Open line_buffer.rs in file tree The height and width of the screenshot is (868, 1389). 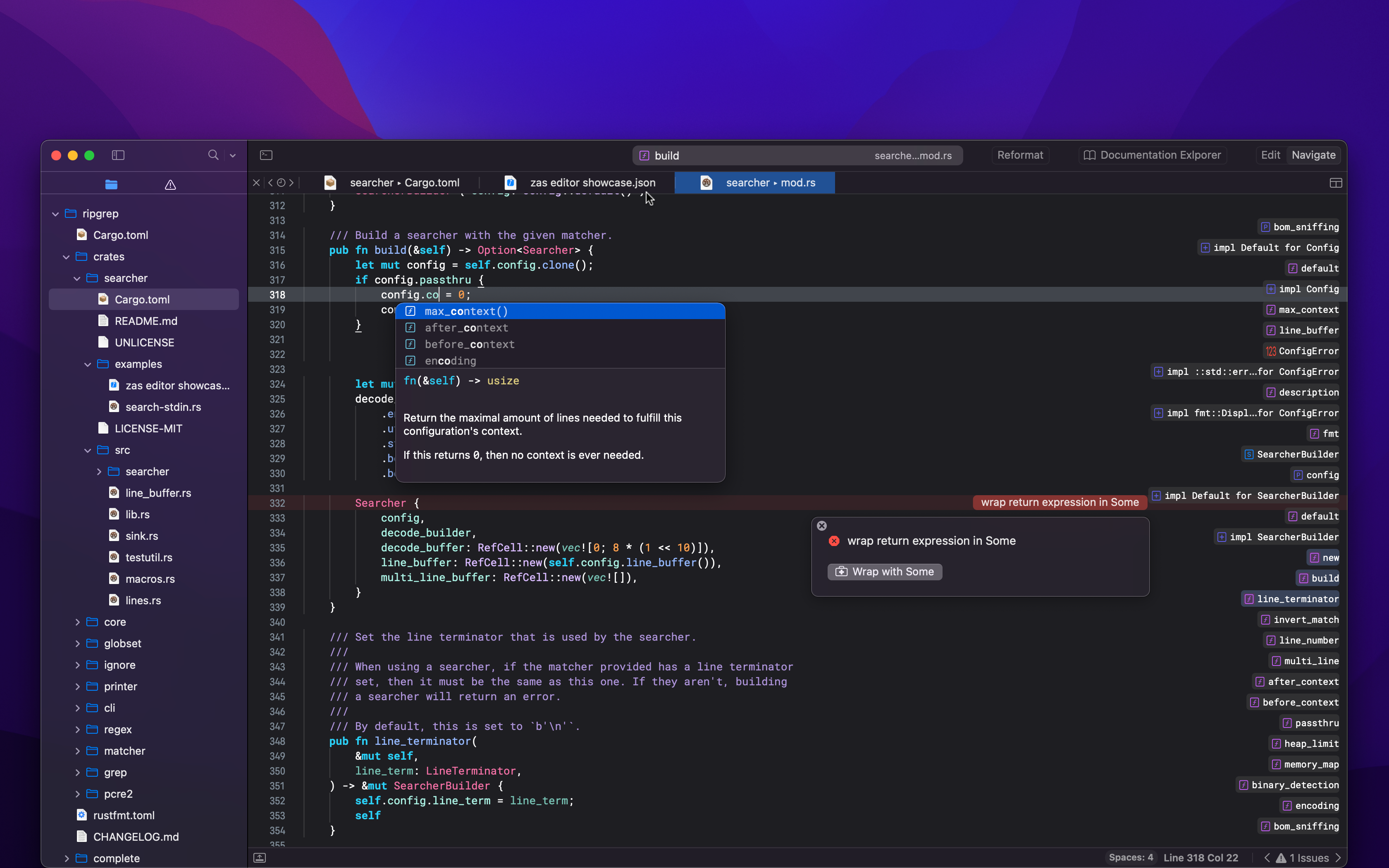pyautogui.click(x=158, y=493)
